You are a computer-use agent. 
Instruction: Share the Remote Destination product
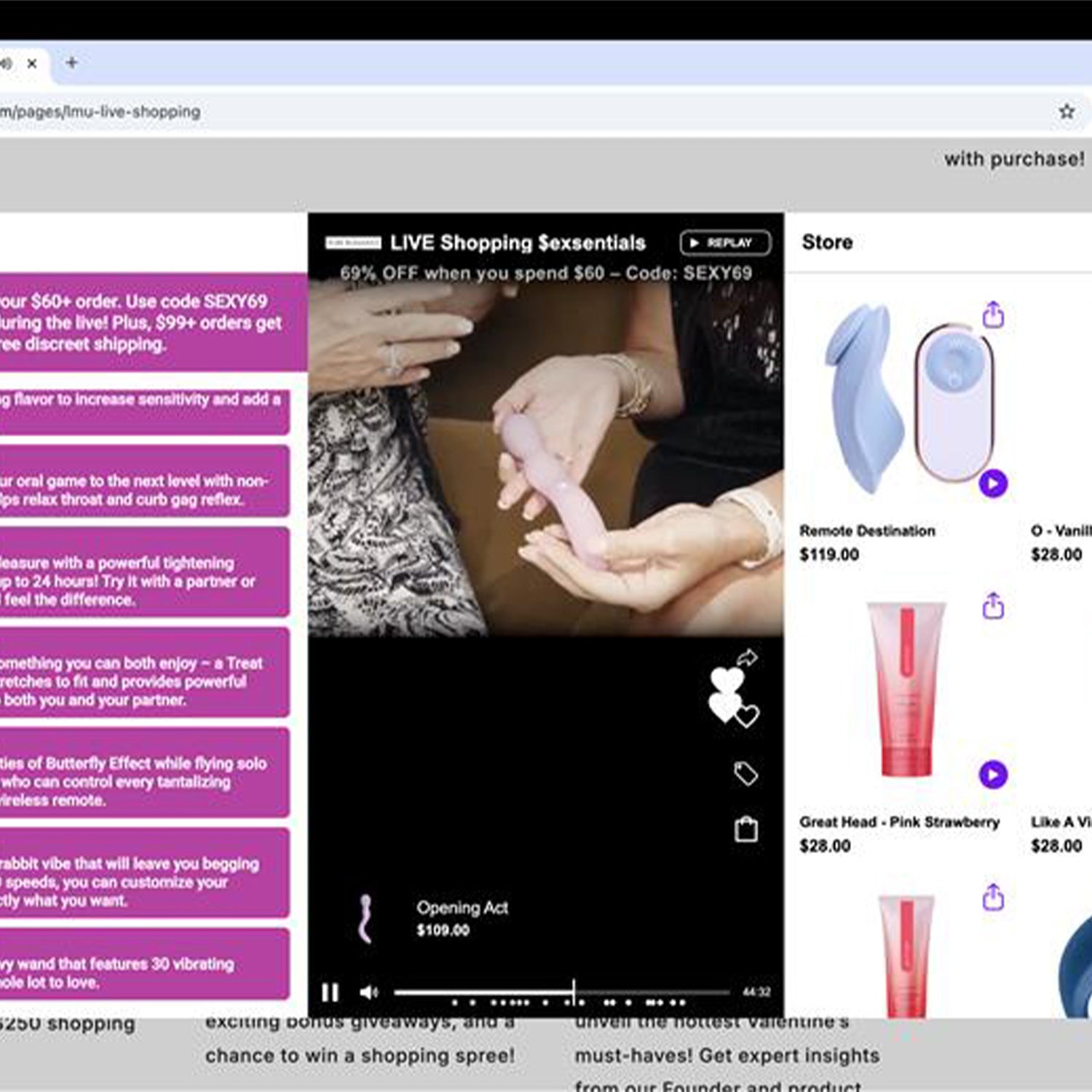tap(993, 315)
